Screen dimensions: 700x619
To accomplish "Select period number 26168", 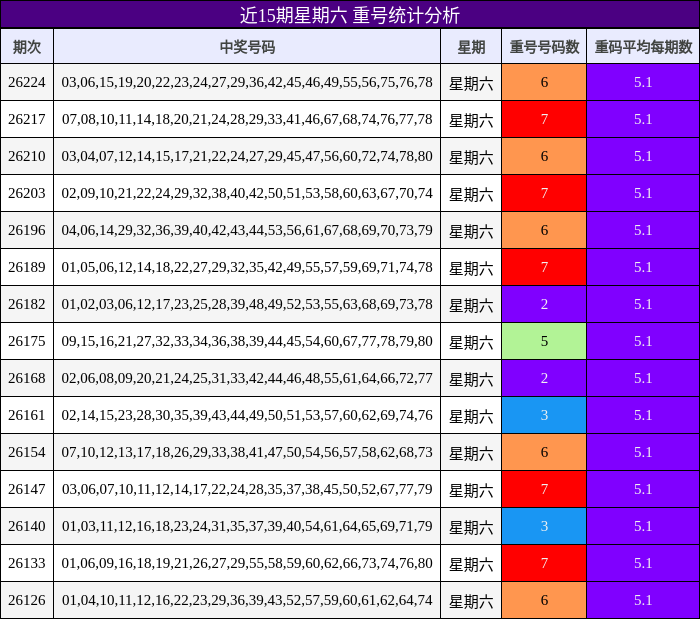I will pos(27,378).
